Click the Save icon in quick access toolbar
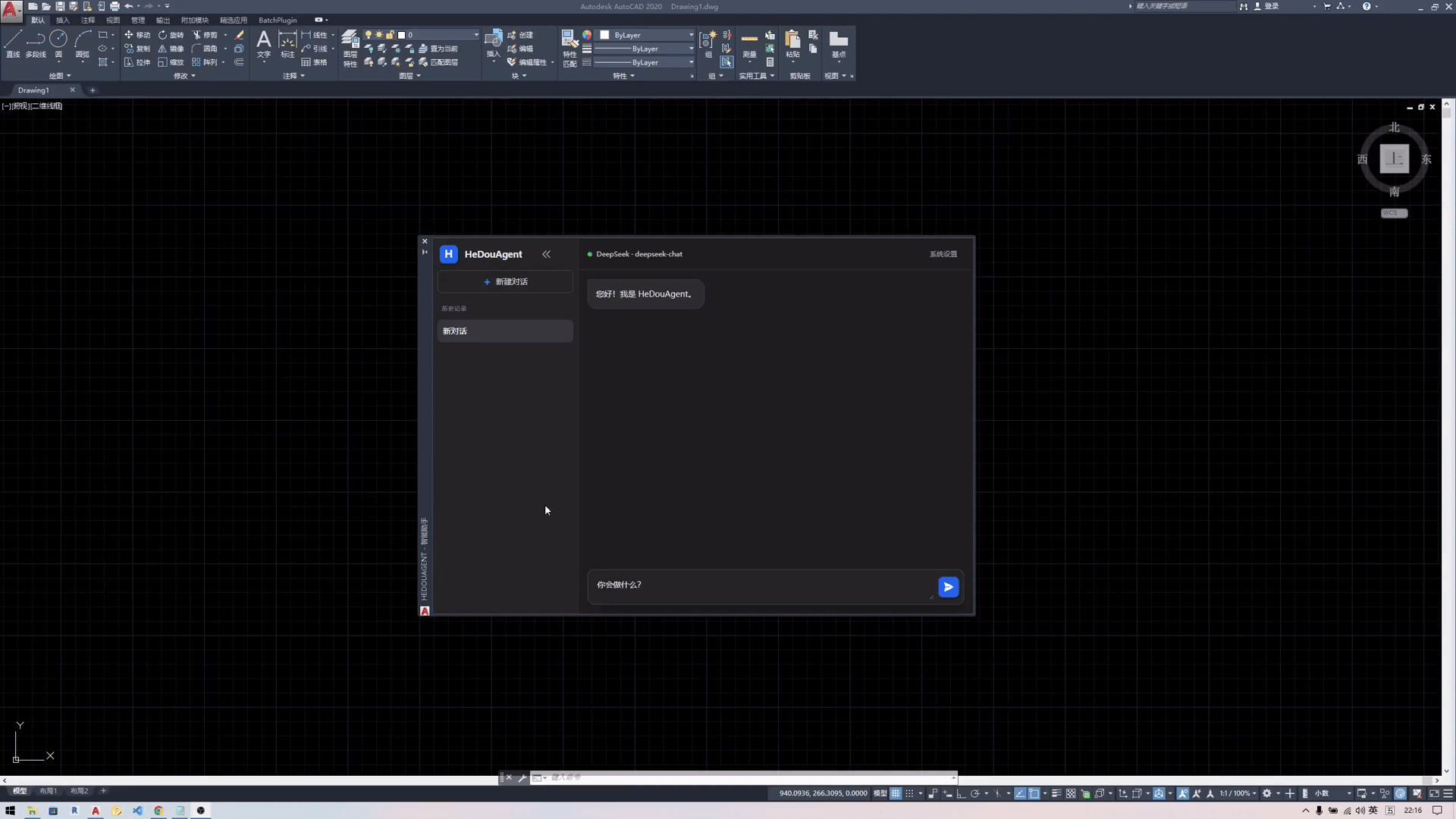 click(x=60, y=6)
